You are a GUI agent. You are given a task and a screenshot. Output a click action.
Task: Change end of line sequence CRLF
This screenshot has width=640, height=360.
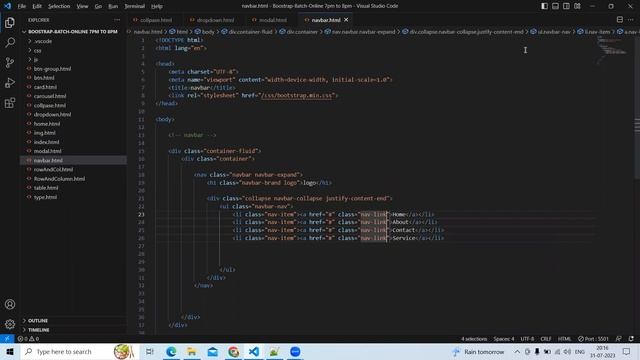click(x=546, y=339)
